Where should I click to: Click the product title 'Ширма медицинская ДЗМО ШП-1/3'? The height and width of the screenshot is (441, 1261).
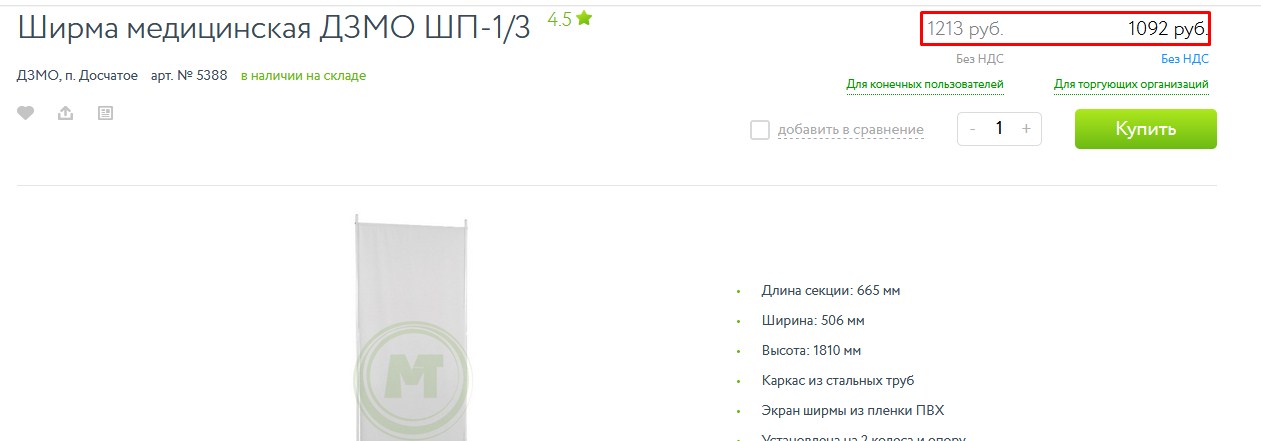(x=274, y=29)
